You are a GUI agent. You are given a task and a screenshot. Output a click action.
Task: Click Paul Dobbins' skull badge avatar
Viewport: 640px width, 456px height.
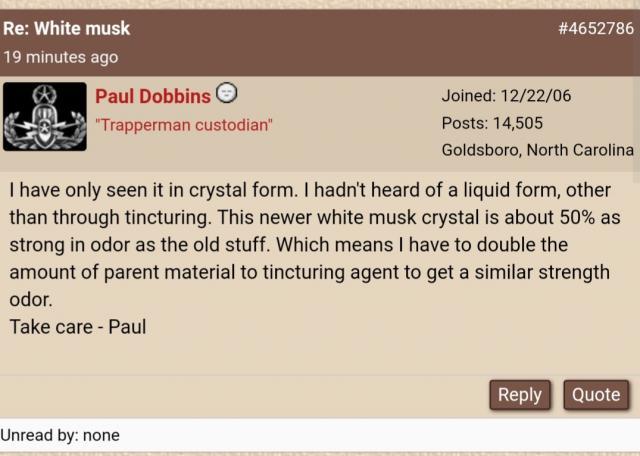45,117
